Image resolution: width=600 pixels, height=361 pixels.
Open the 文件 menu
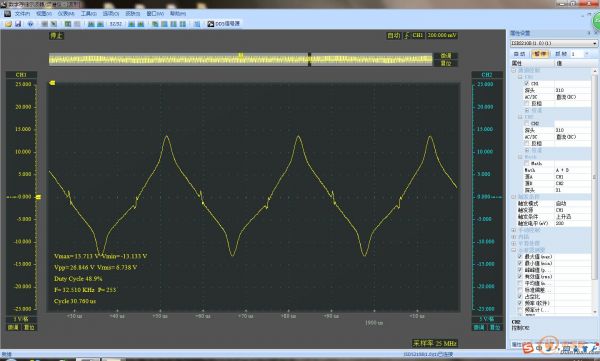pos(22,13)
